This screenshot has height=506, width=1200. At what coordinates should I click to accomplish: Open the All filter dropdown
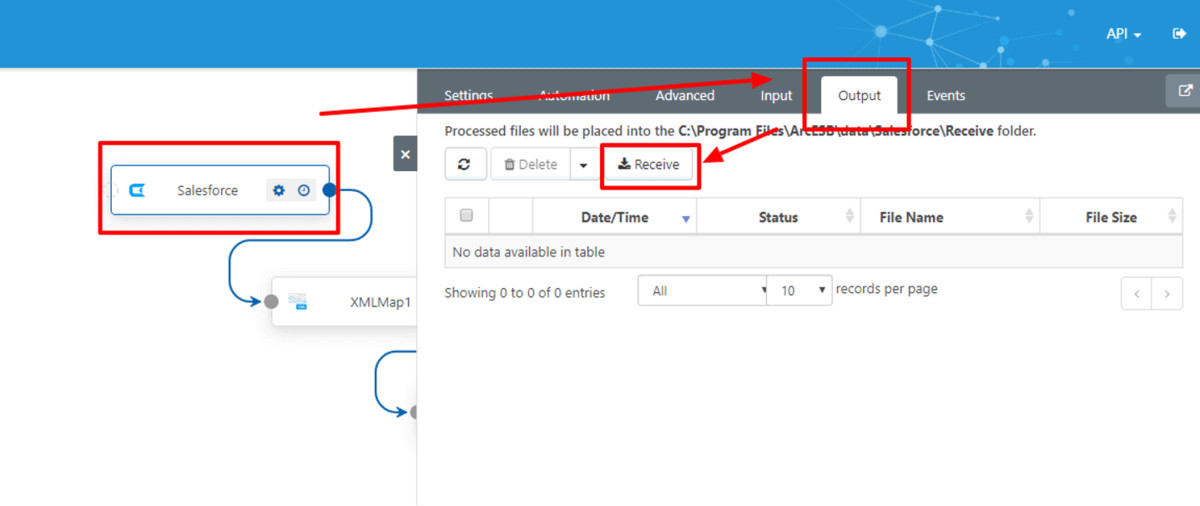pyautogui.click(x=703, y=291)
